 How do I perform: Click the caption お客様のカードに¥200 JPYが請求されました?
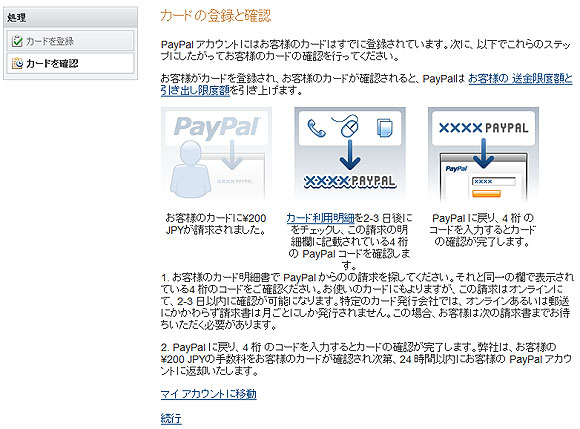pos(216,224)
